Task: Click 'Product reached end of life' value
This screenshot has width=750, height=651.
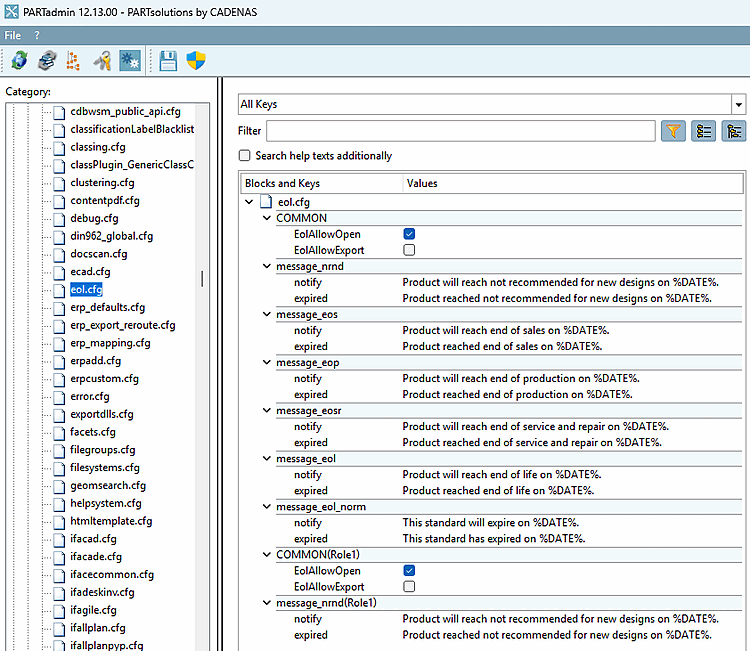Action: tap(498, 490)
